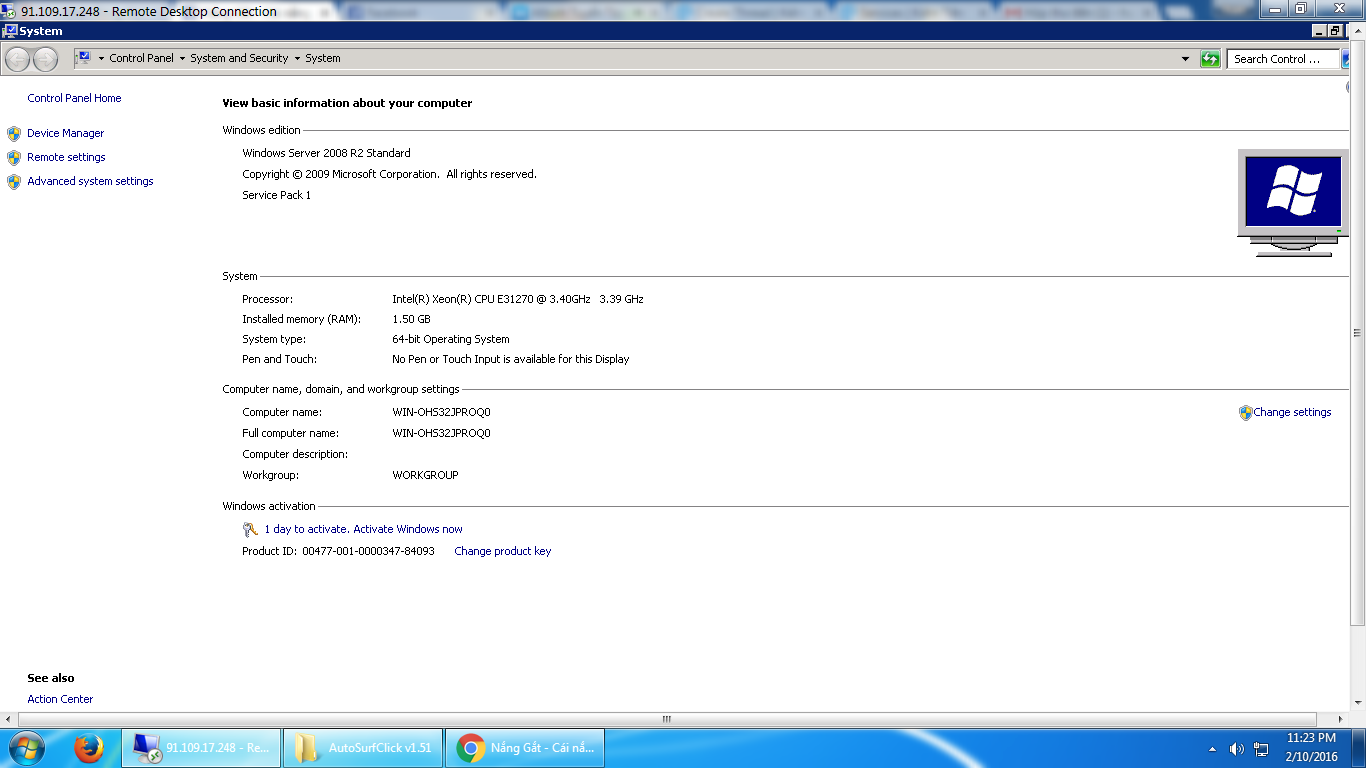Screen dimensions: 1366x768
Task: Open the network icon in system tray
Action: pos(1261,748)
